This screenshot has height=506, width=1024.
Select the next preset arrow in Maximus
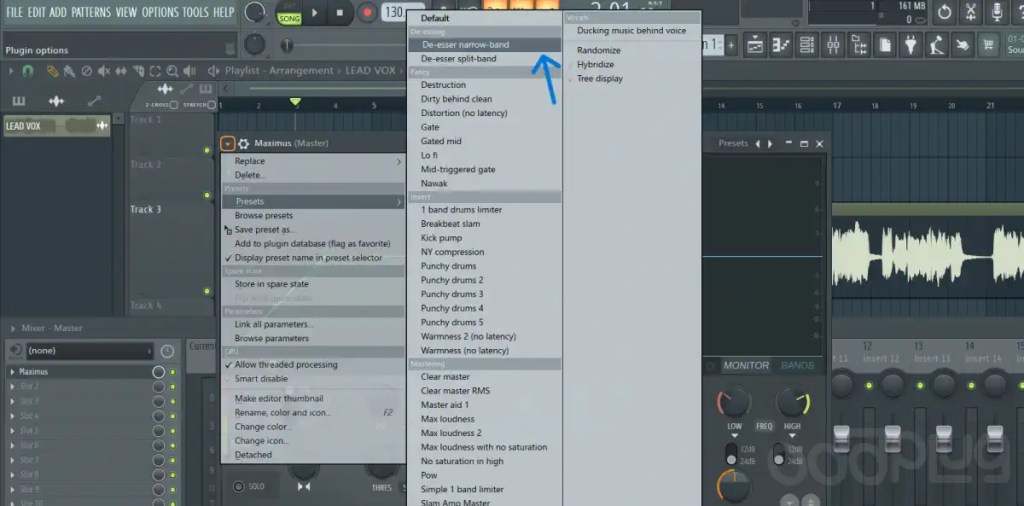pyautogui.click(x=770, y=144)
